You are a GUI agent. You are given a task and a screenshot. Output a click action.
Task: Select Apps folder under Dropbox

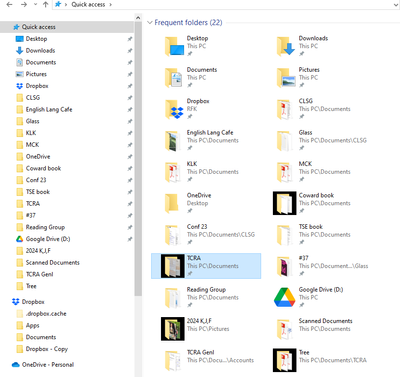[x=32, y=325]
